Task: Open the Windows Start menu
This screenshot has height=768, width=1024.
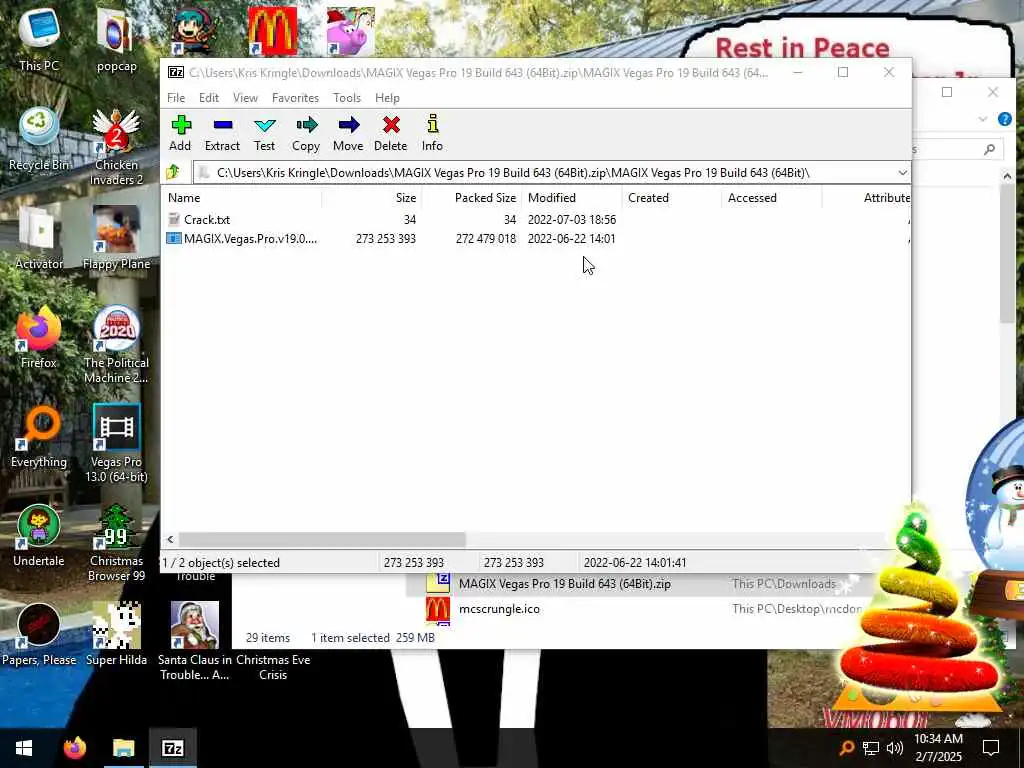Action: (x=24, y=748)
